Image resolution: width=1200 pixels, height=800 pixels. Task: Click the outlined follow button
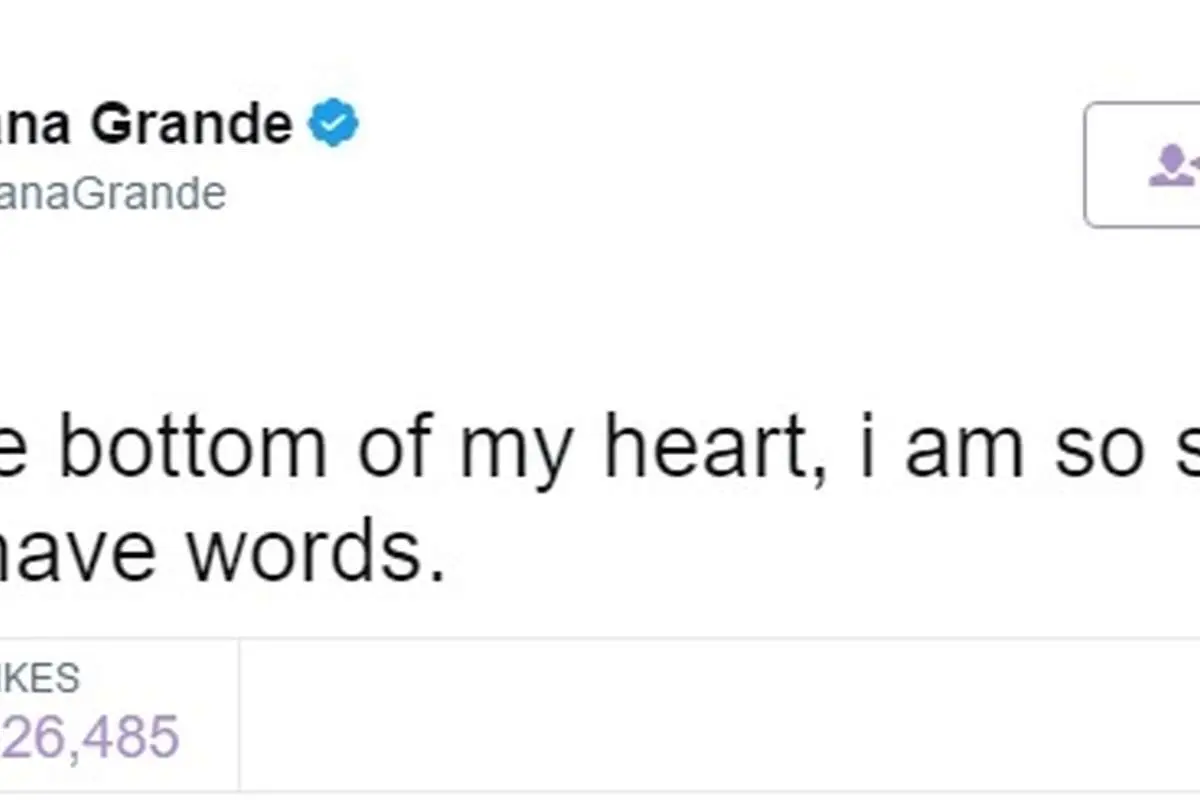(x=1142, y=165)
